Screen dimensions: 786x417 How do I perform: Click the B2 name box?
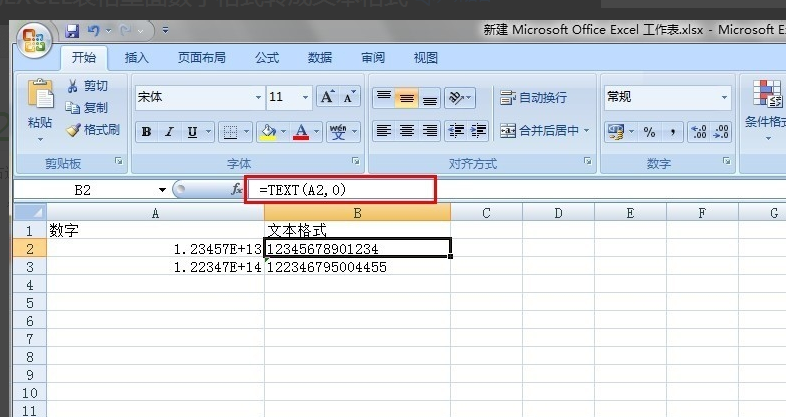point(84,190)
